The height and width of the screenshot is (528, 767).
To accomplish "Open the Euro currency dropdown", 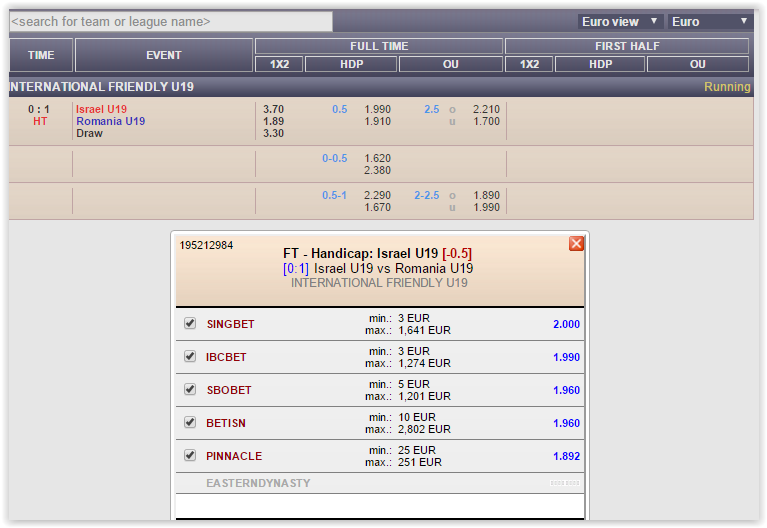I will pos(710,22).
